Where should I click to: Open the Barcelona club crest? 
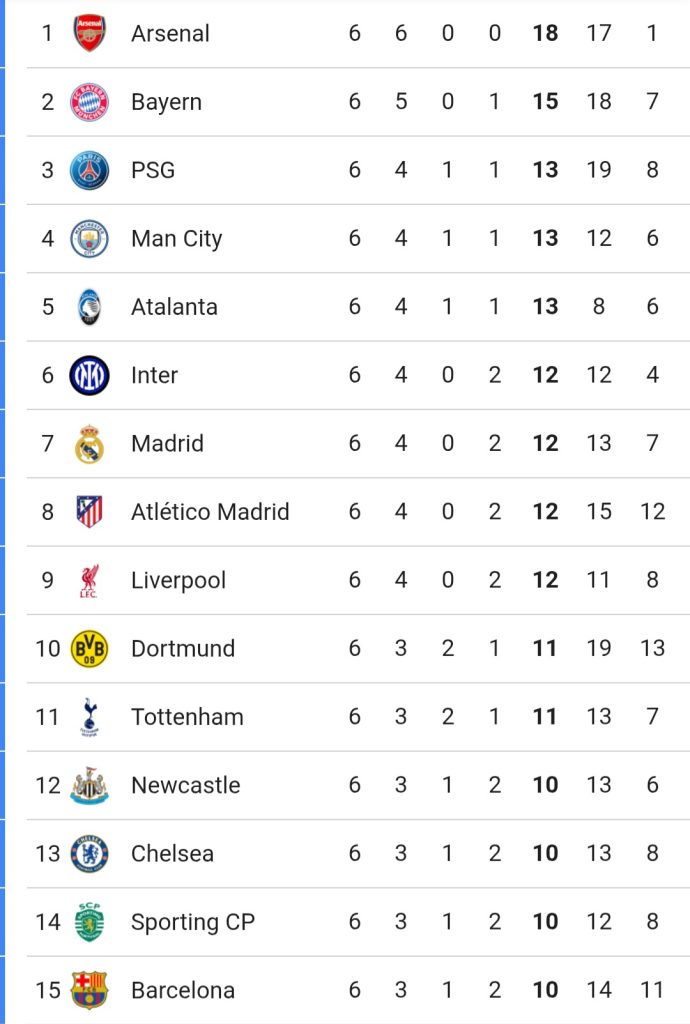click(x=89, y=990)
